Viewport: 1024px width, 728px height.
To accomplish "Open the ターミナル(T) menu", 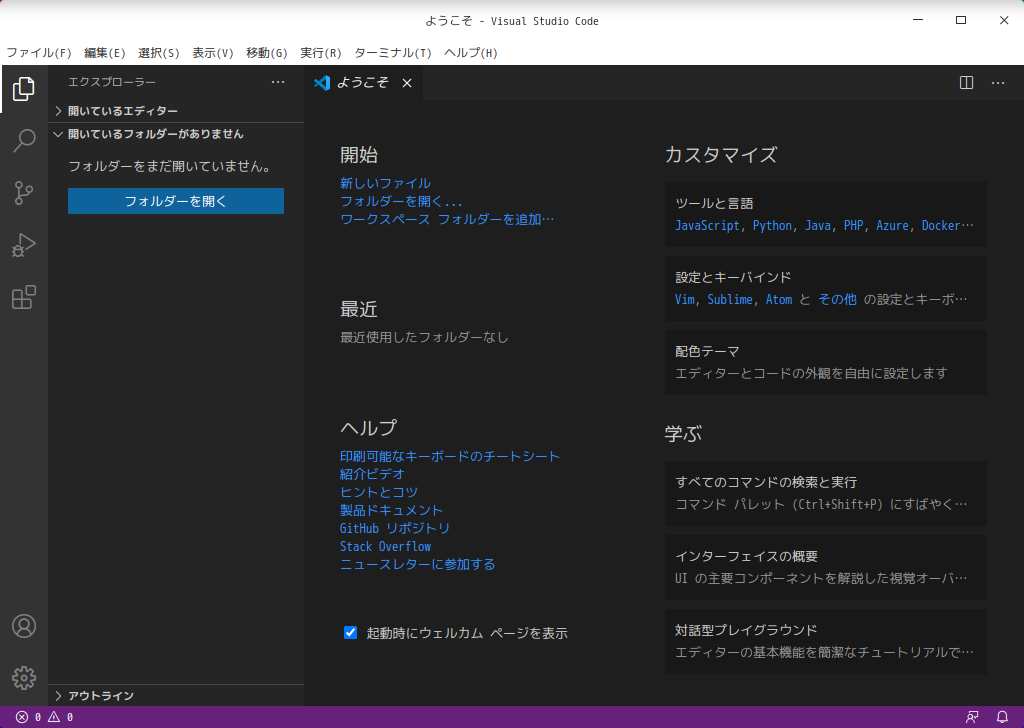I will [393, 53].
